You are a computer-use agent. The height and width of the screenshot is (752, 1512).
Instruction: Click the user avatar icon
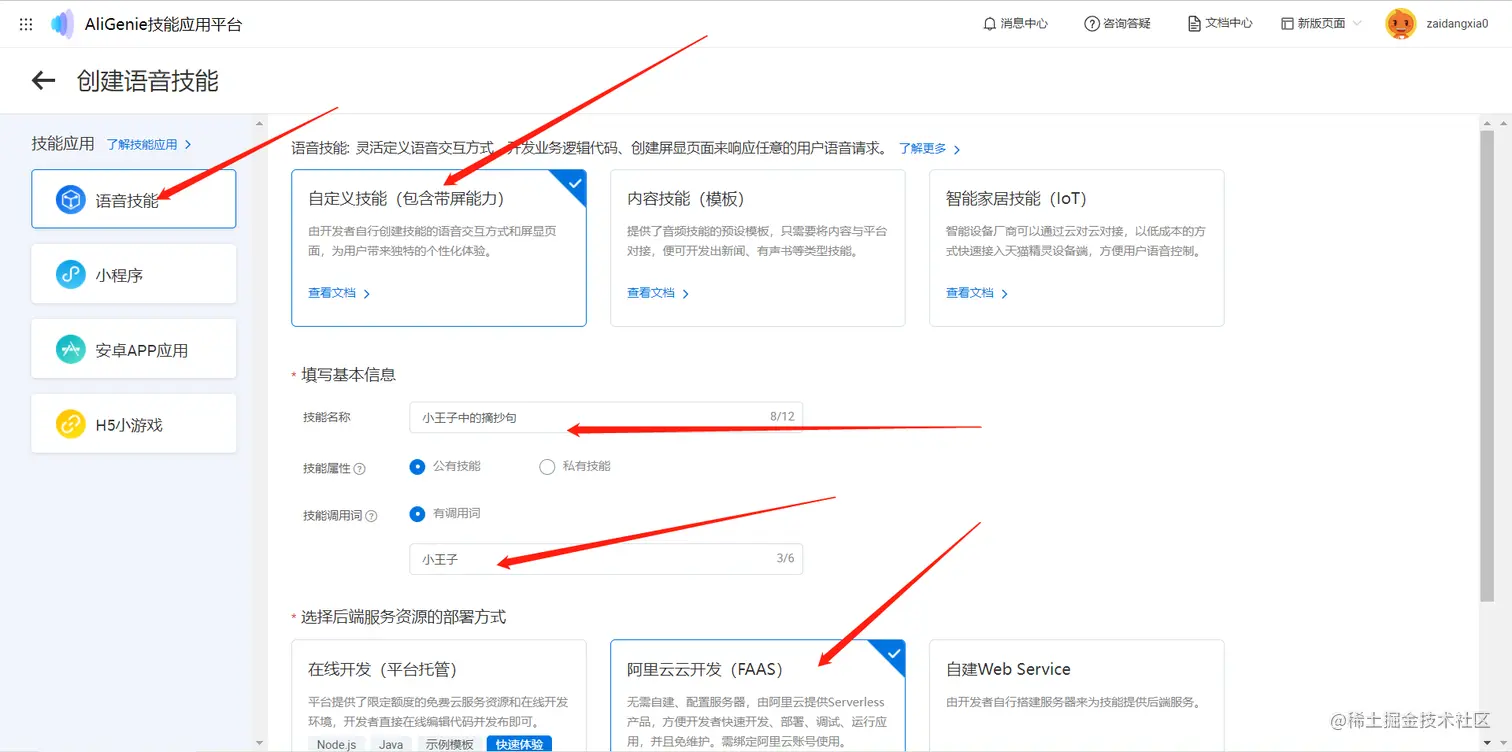point(1401,24)
